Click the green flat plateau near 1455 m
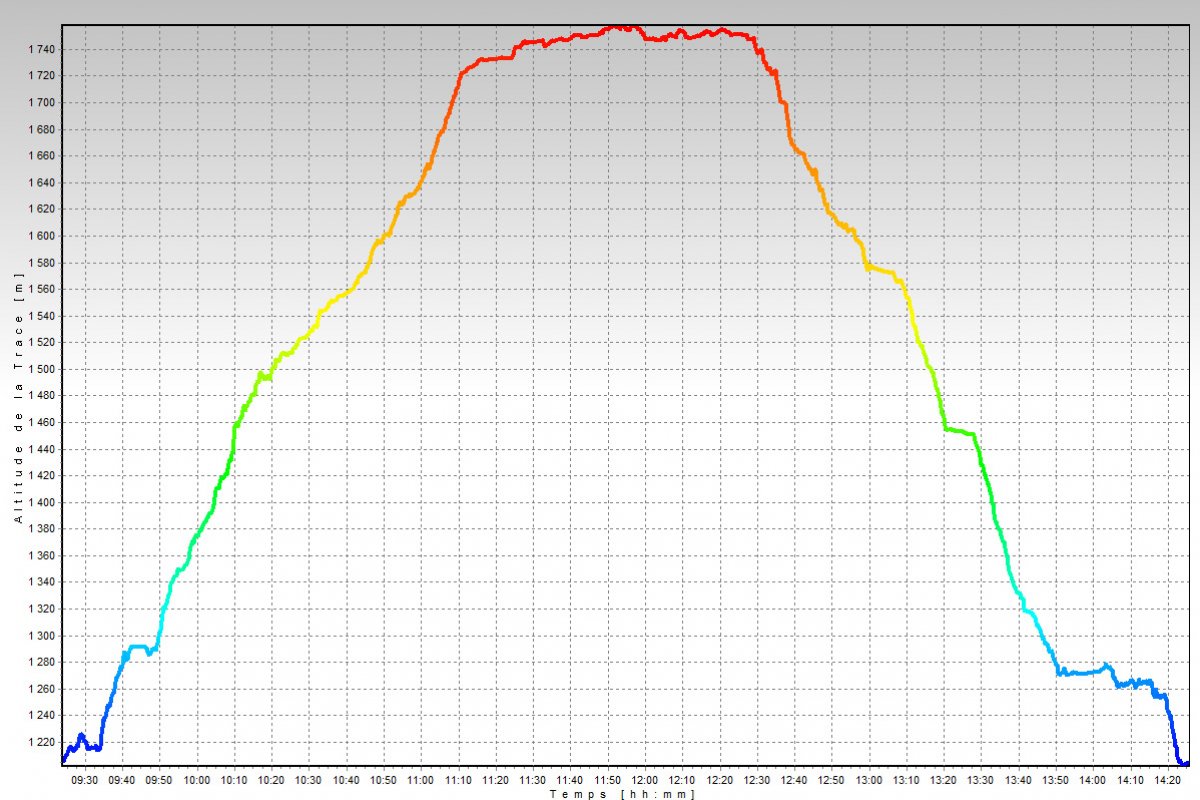 958,431
